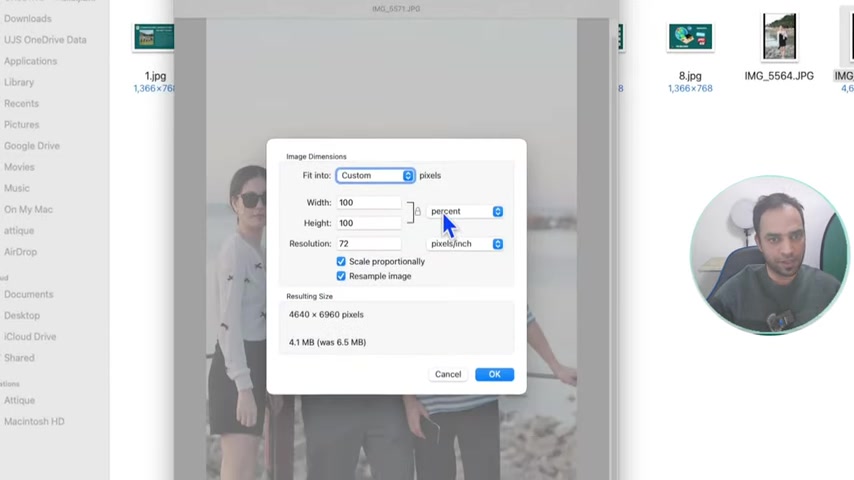Open the pixels/inch units dropdown
The width and height of the screenshot is (854, 480).
(x=465, y=244)
